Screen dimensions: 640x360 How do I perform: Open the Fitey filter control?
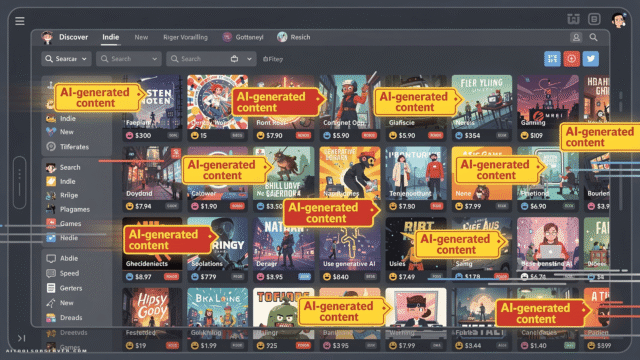(x=273, y=59)
